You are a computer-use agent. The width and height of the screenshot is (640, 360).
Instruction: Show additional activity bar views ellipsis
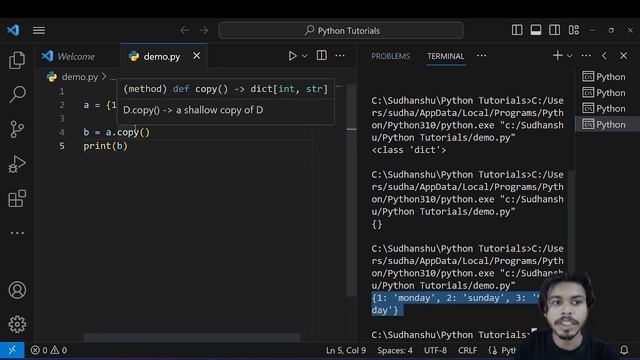click(17, 233)
